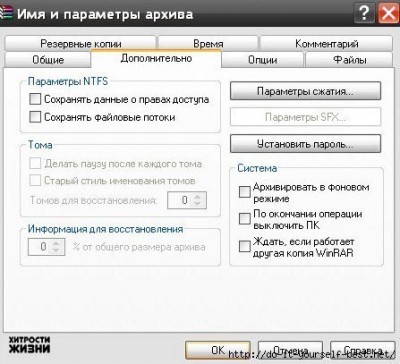Enable Сохранять данные о правах доступа
The height and width of the screenshot is (364, 400).
(x=35, y=99)
